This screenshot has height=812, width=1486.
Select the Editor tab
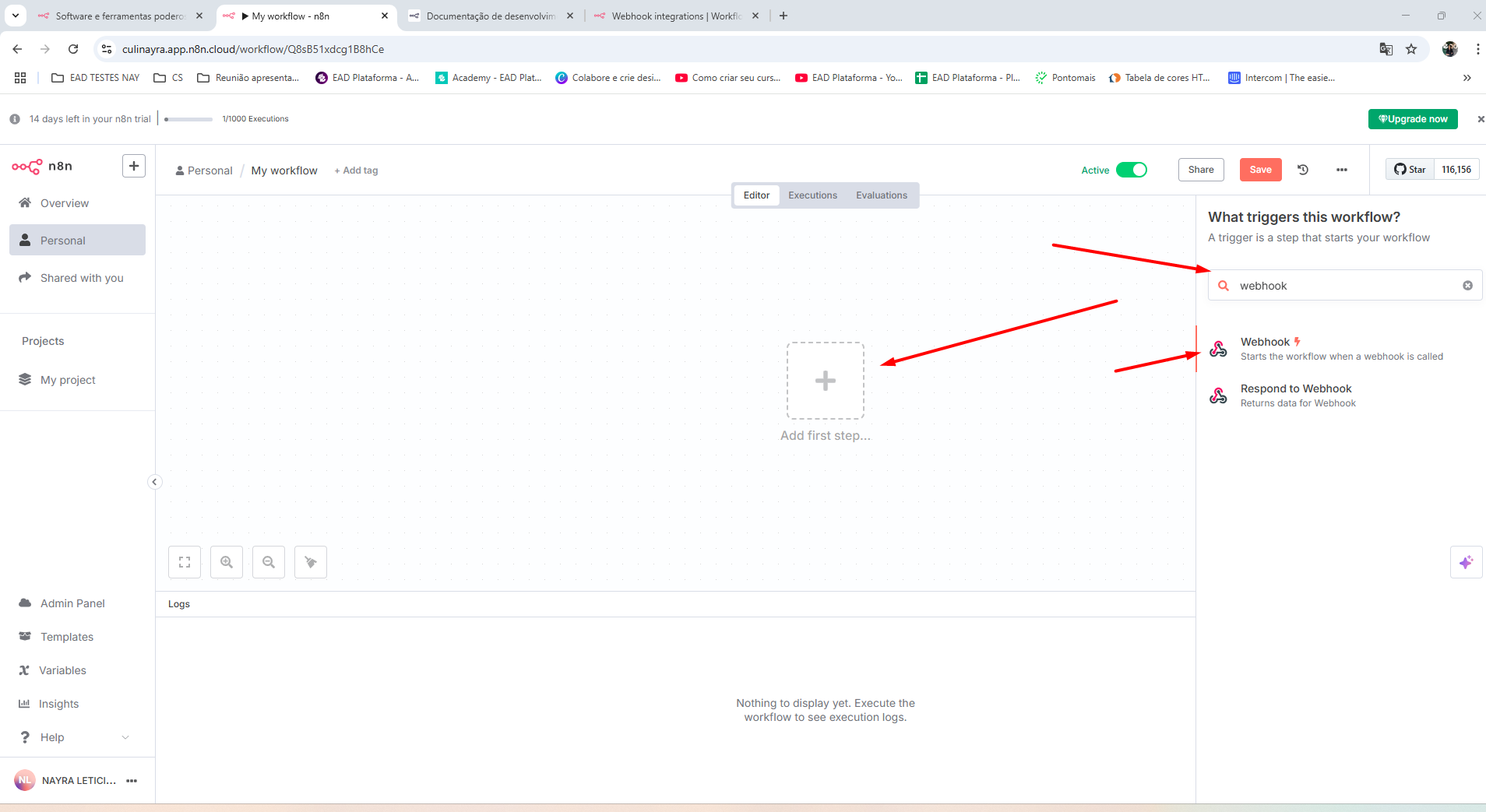click(x=756, y=195)
